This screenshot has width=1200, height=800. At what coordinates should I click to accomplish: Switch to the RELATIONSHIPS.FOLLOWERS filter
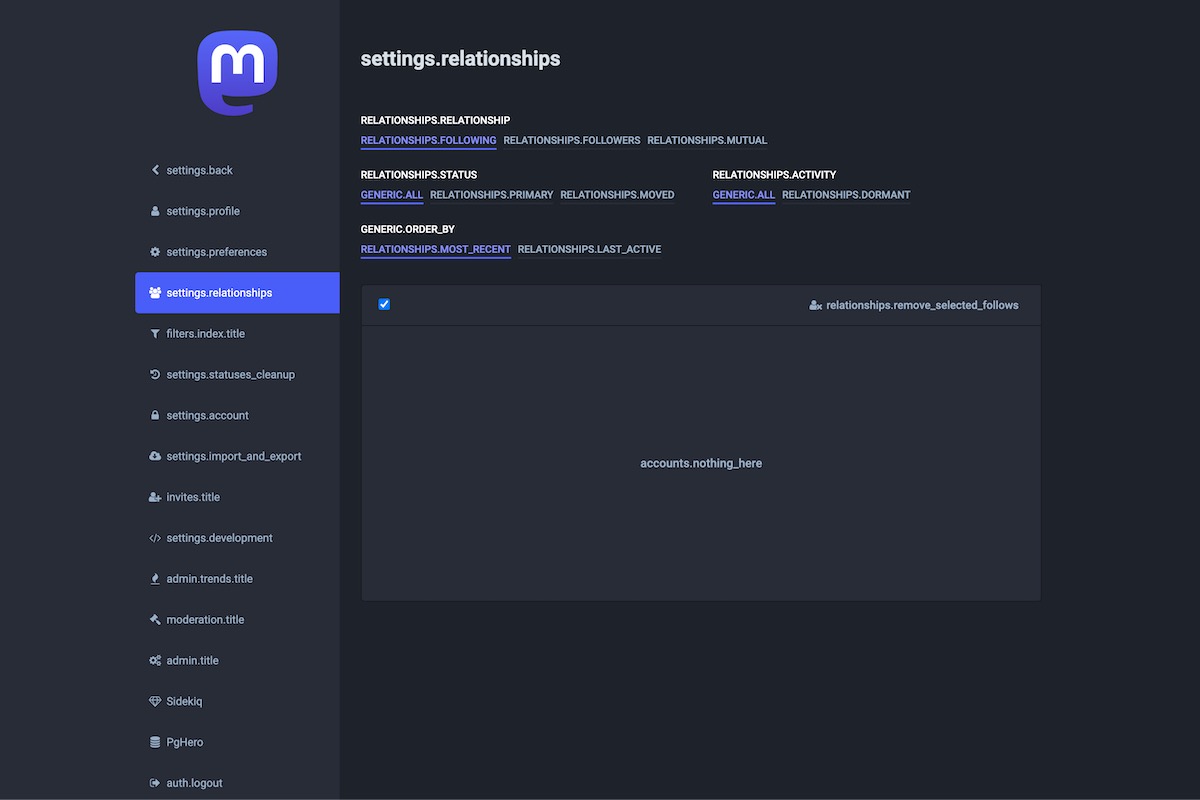[571, 140]
